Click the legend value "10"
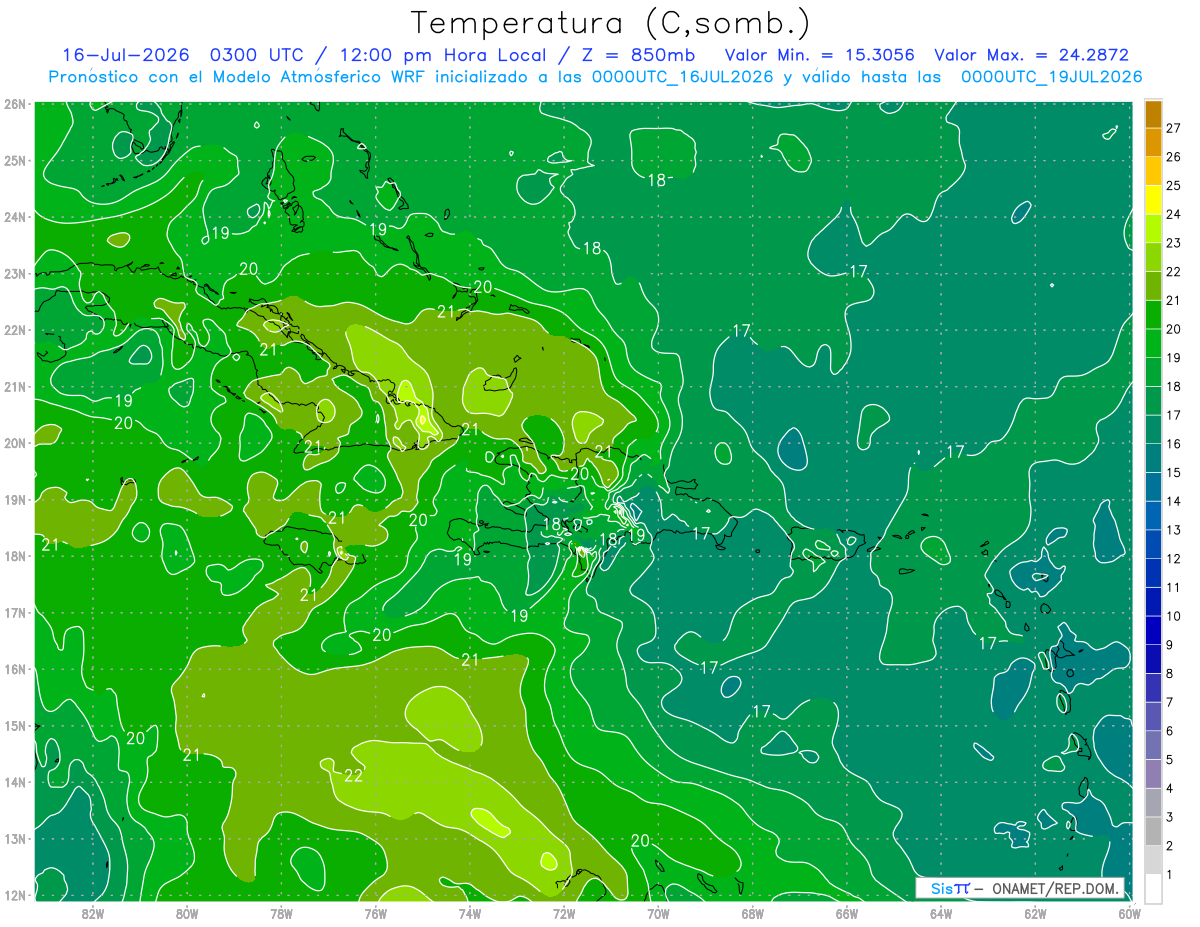The height and width of the screenshot is (927, 1200). (1174, 616)
